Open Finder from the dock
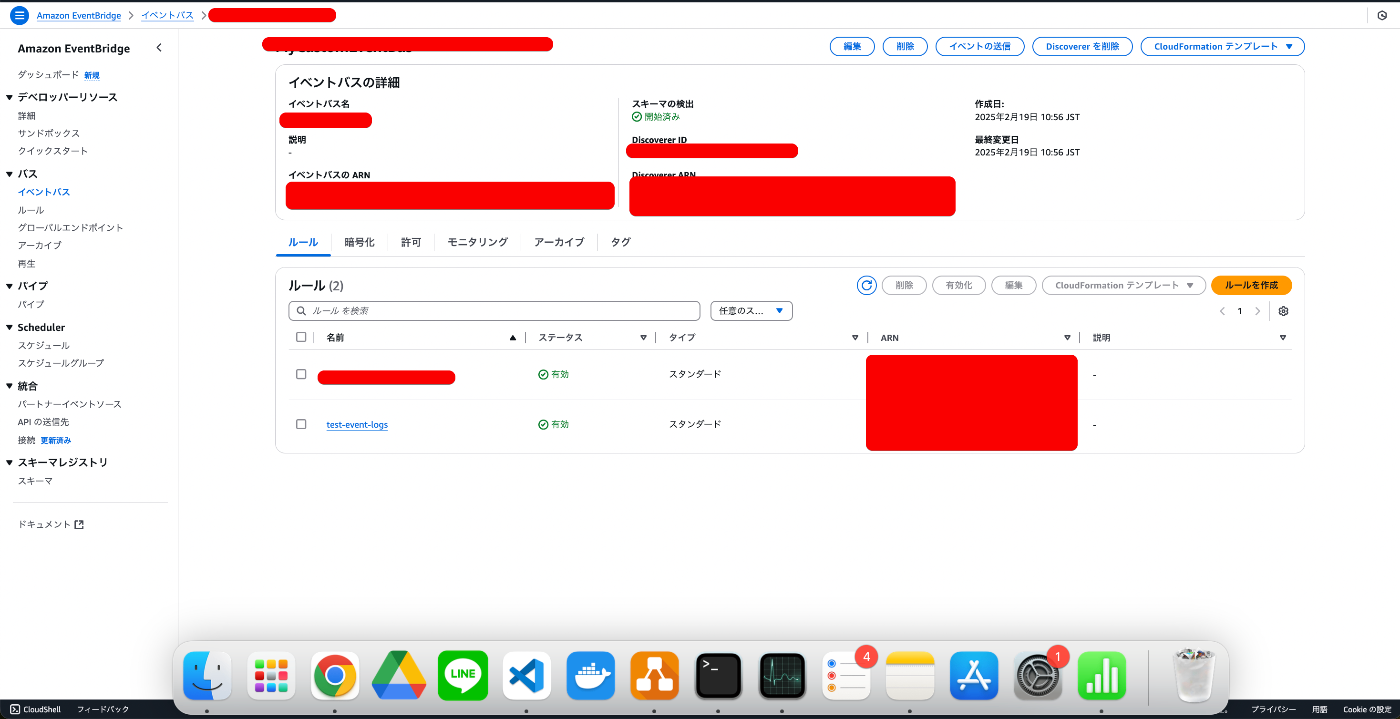 [x=208, y=676]
